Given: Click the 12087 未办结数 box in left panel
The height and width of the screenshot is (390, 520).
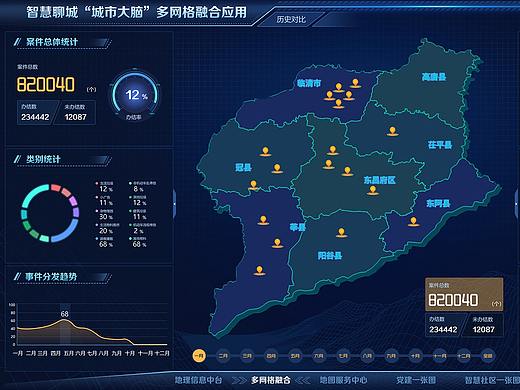Looking at the screenshot, I should 75,113.
